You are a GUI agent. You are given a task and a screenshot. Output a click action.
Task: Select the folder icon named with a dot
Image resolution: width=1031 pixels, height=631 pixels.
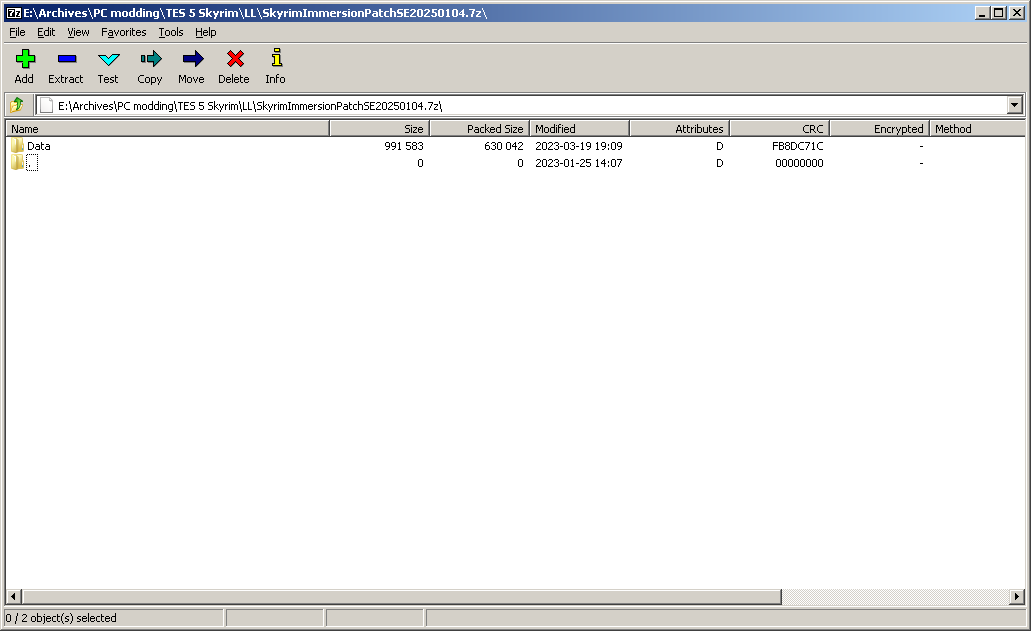pos(17,162)
